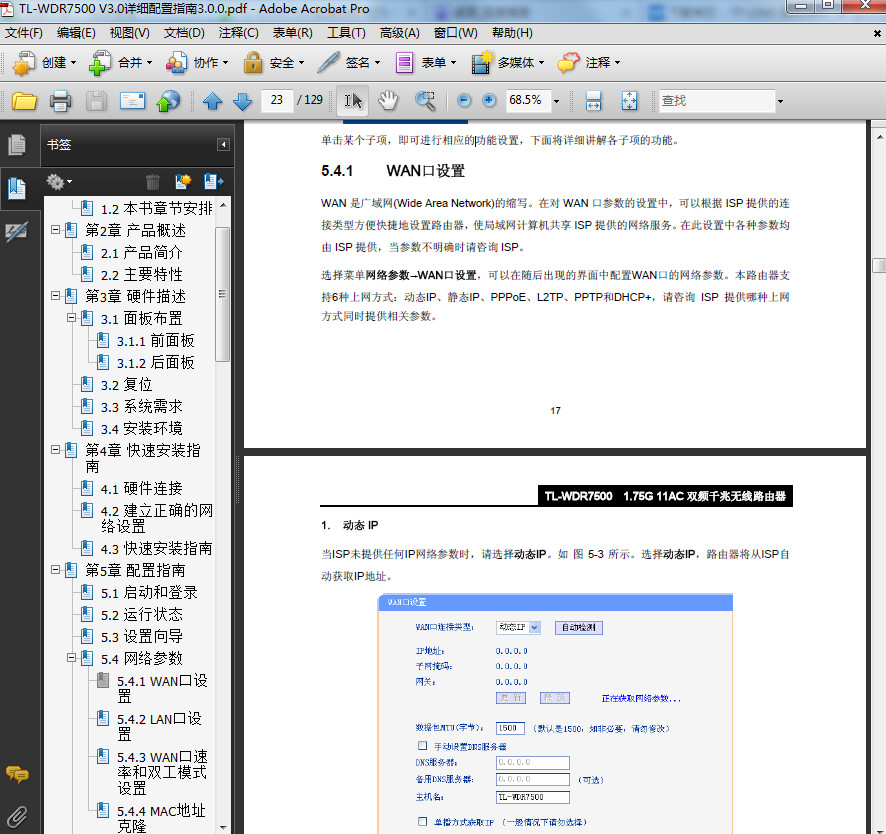Viewport: 886px width, 834px height.
Task: Click the 查找 search input field
Action: (x=715, y=101)
